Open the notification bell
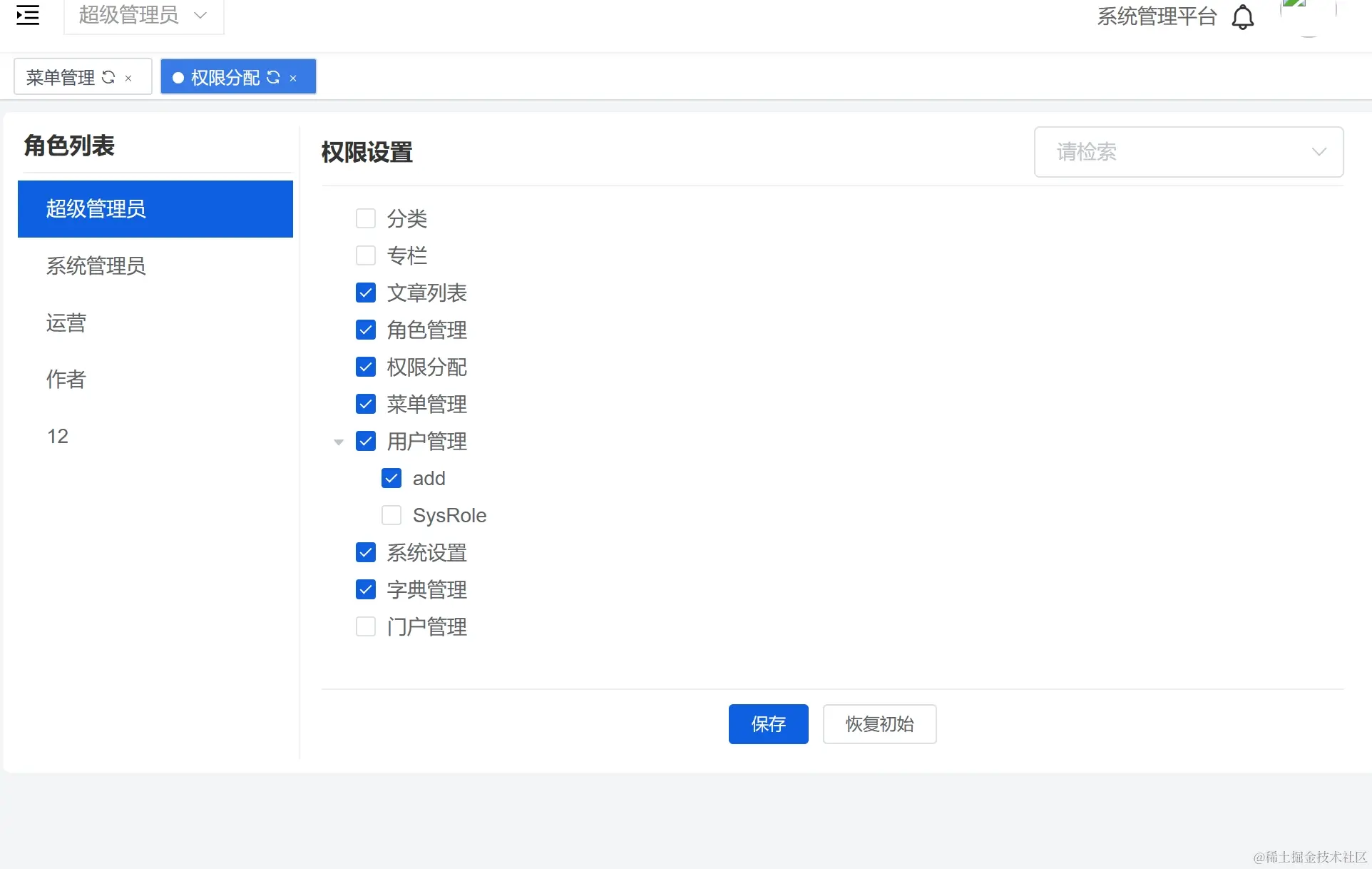The width and height of the screenshot is (1372, 869). [1242, 17]
